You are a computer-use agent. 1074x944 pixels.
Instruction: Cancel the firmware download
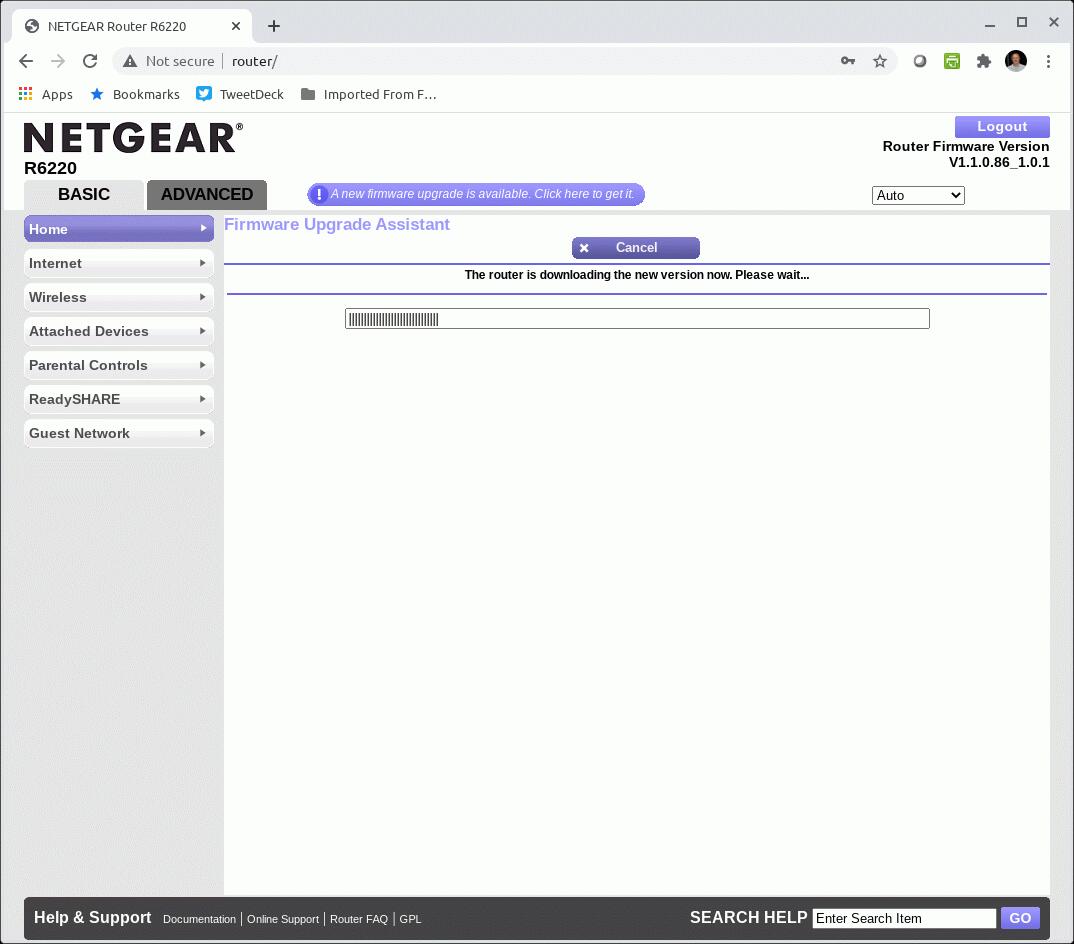(x=636, y=248)
